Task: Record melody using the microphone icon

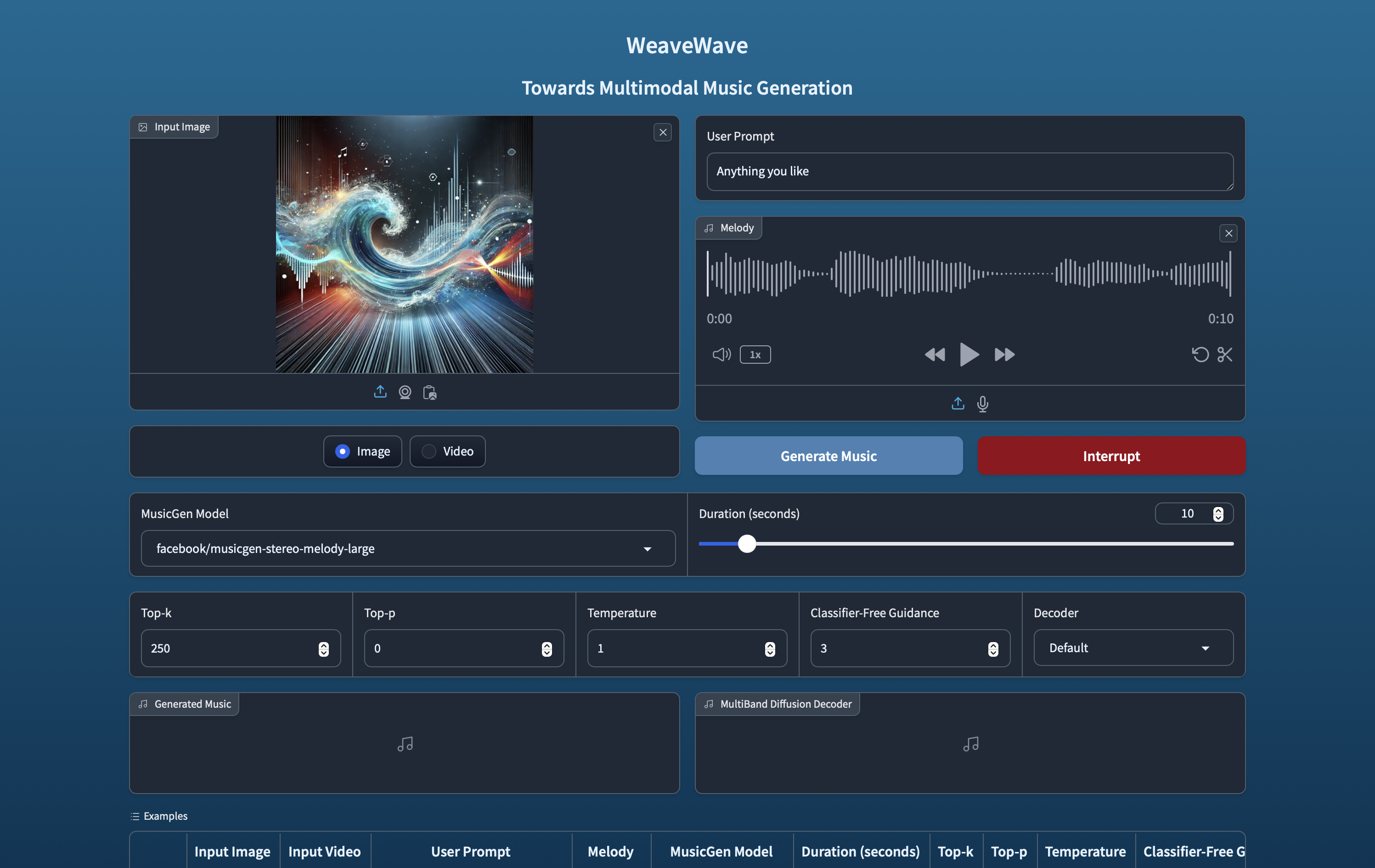Action: point(982,404)
